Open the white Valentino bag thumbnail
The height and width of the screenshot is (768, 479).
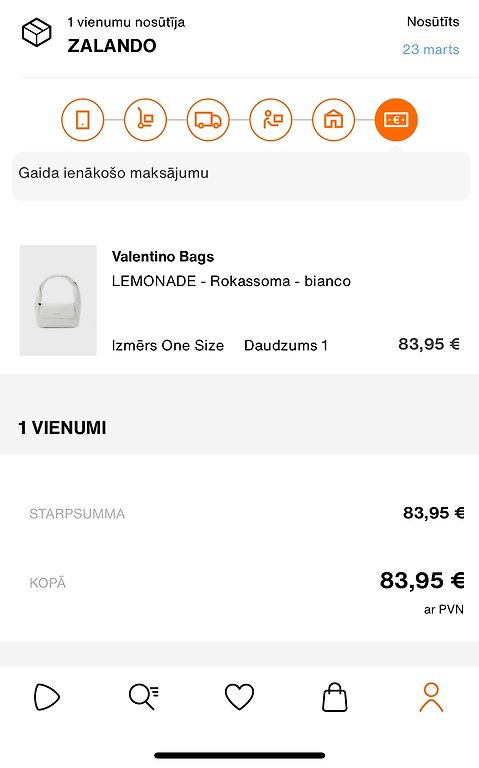[x=58, y=300]
